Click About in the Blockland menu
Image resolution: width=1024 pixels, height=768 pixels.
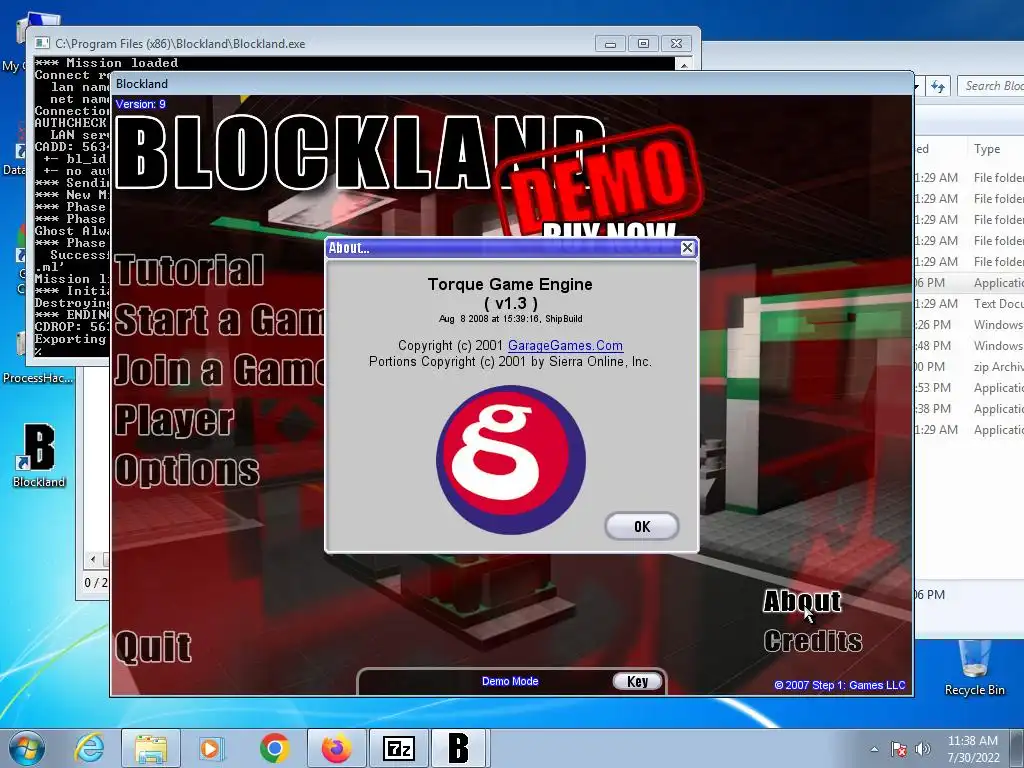click(x=802, y=601)
